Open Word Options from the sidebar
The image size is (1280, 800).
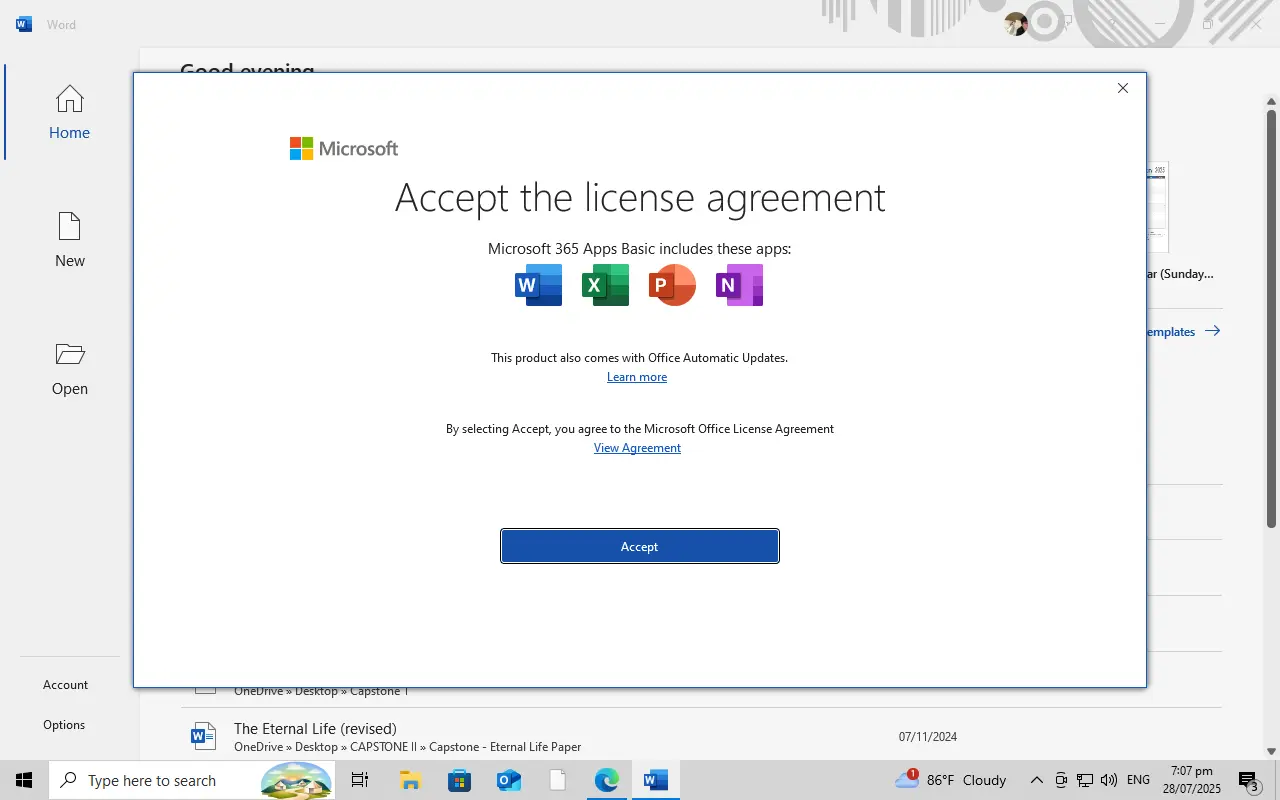64,725
